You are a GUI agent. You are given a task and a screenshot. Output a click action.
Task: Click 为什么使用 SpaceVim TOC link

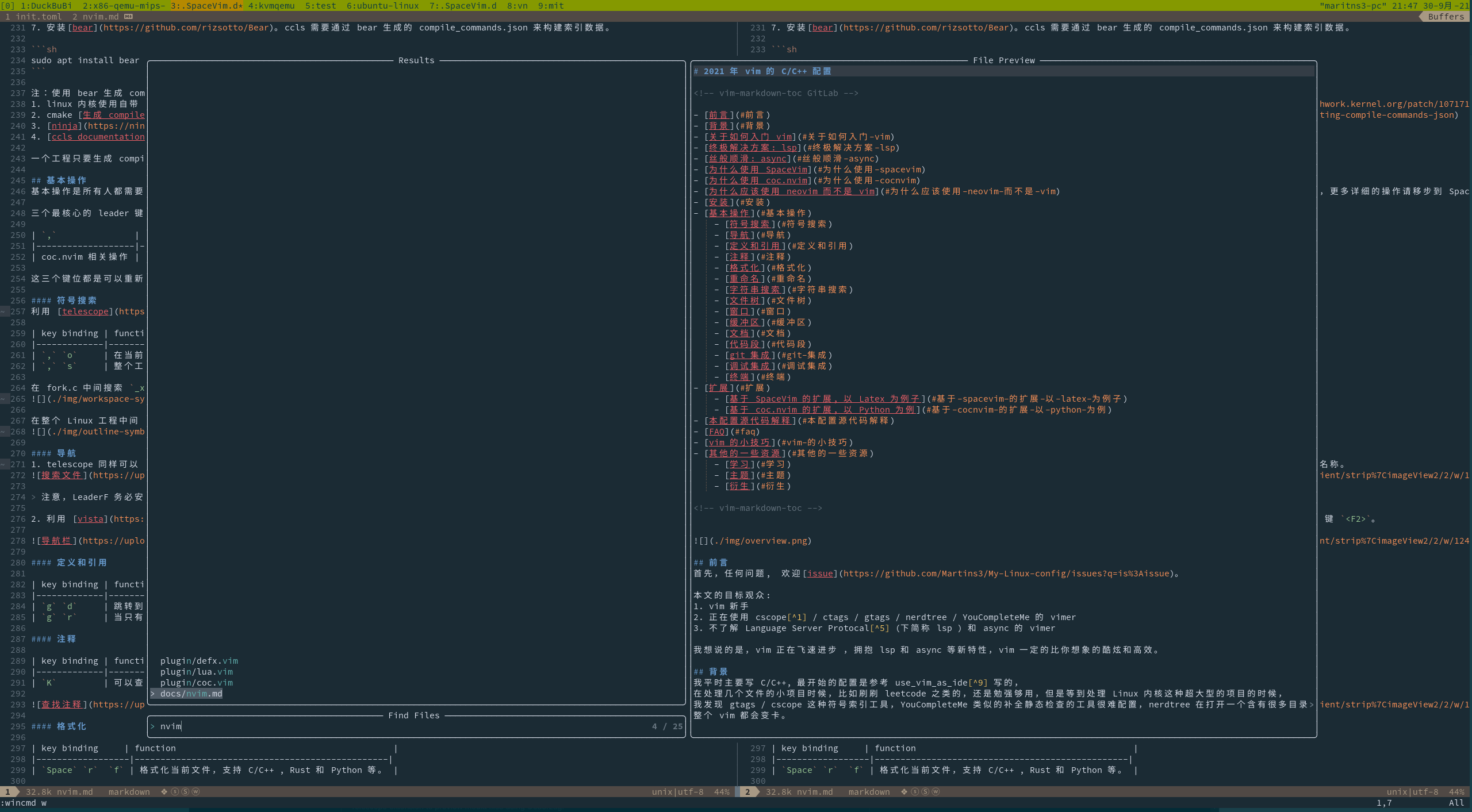point(758,170)
